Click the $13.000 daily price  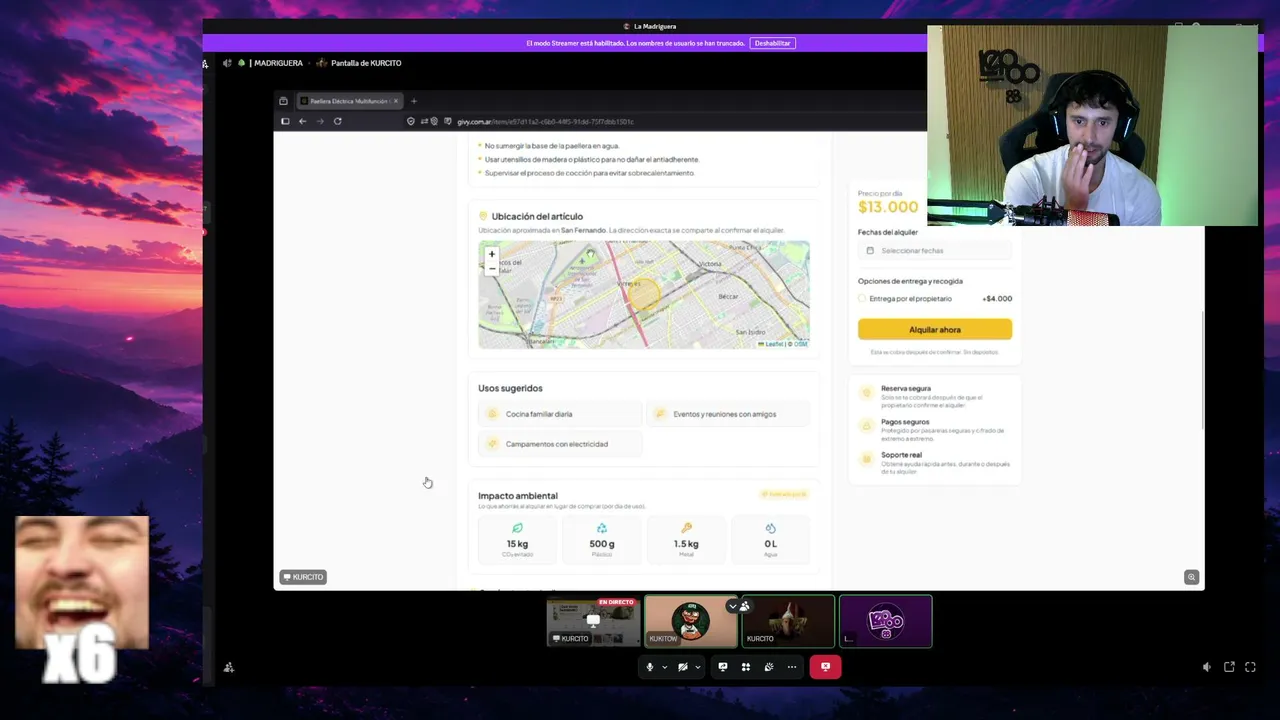pyautogui.click(x=888, y=207)
